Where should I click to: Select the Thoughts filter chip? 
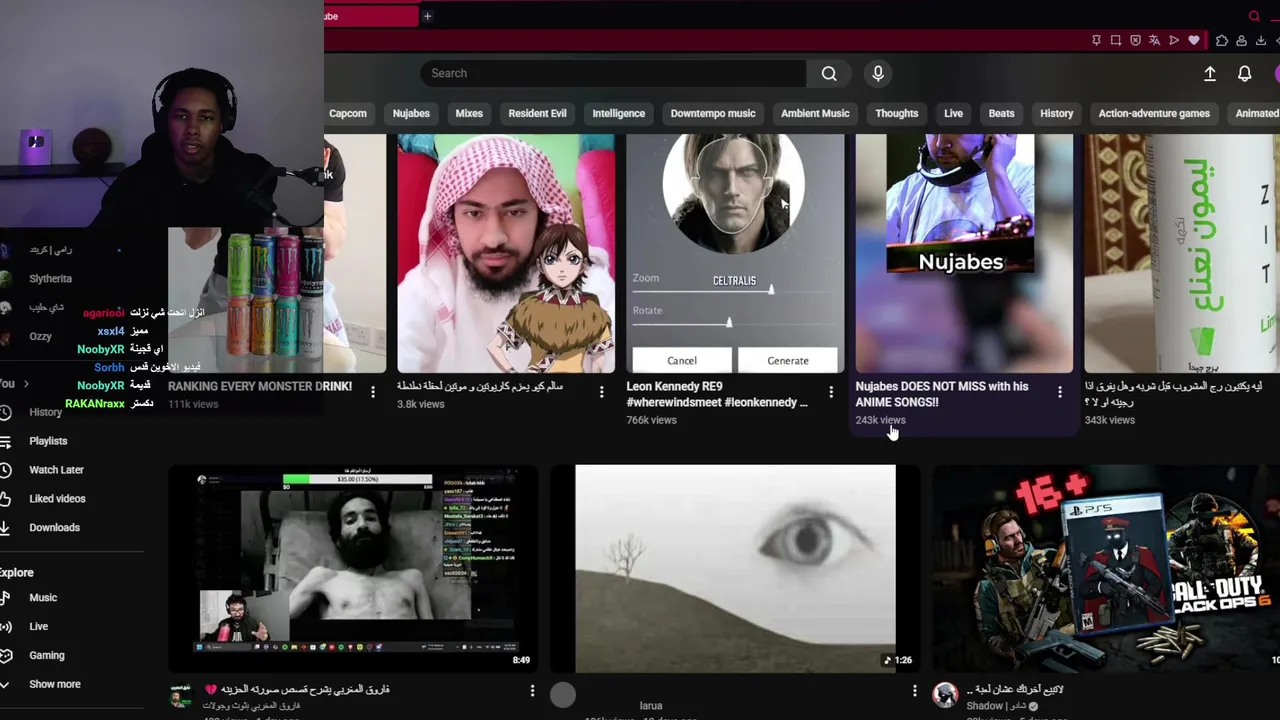pyautogui.click(x=897, y=113)
